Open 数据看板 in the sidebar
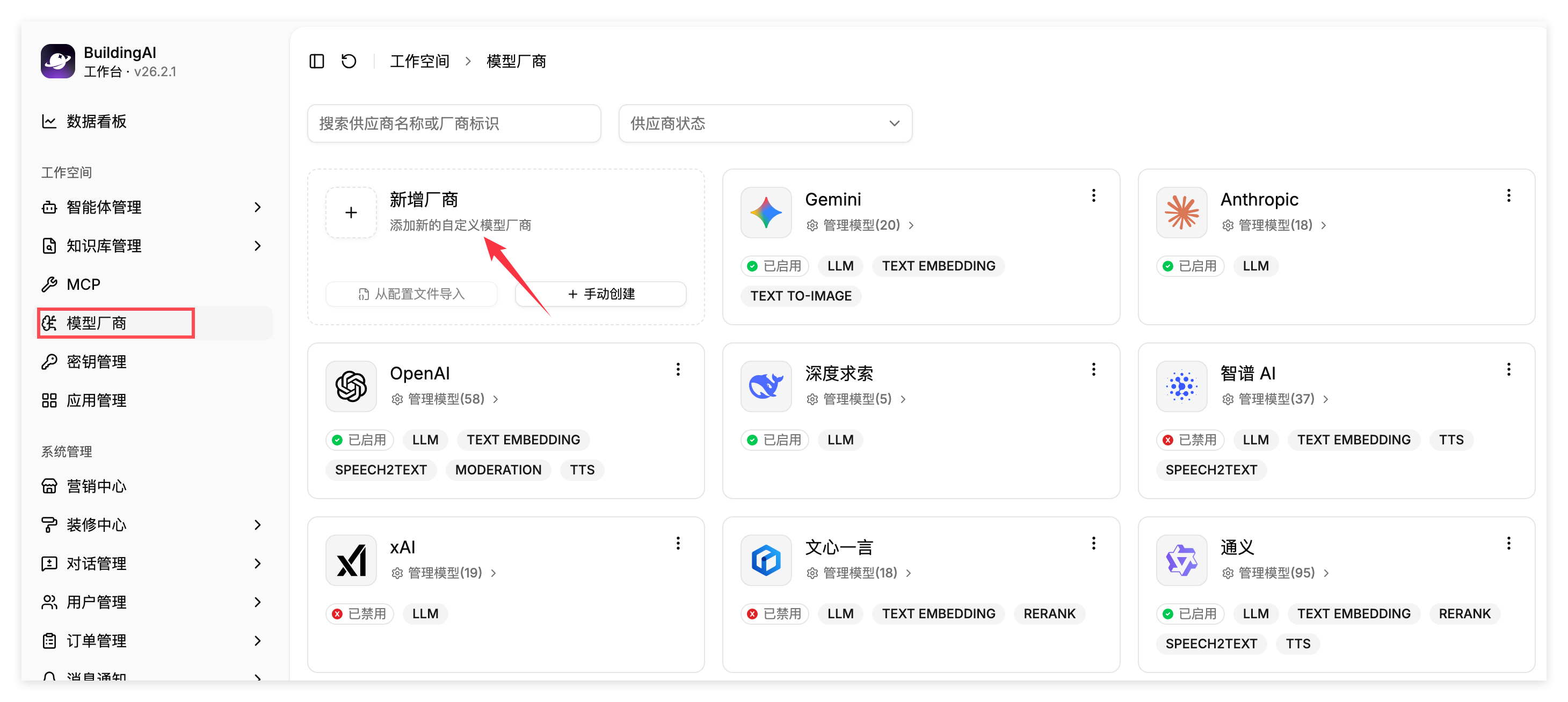Image resolution: width=1568 pixels, height=702 pixels. point(155,121)
